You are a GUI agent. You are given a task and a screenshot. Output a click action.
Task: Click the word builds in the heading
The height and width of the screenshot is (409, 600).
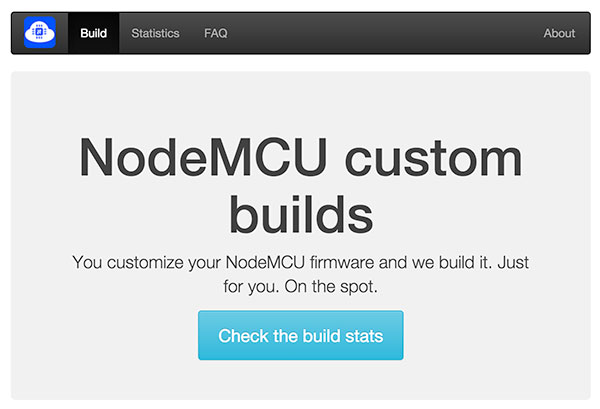(301, 213)
